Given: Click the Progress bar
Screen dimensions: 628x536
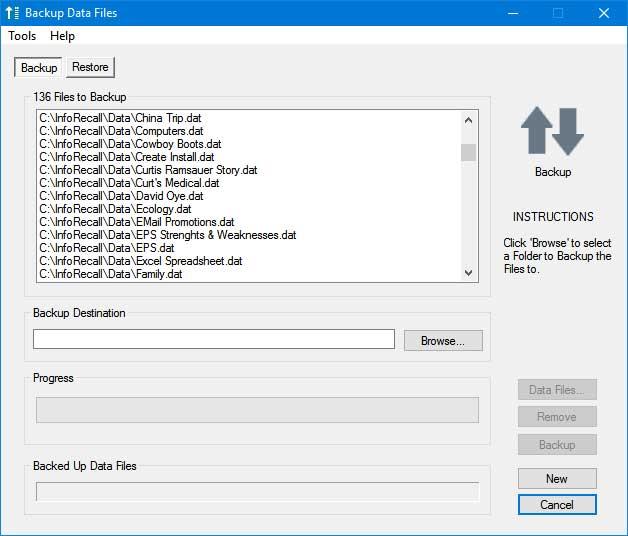Looking at the screenshot, I should 257,410.
